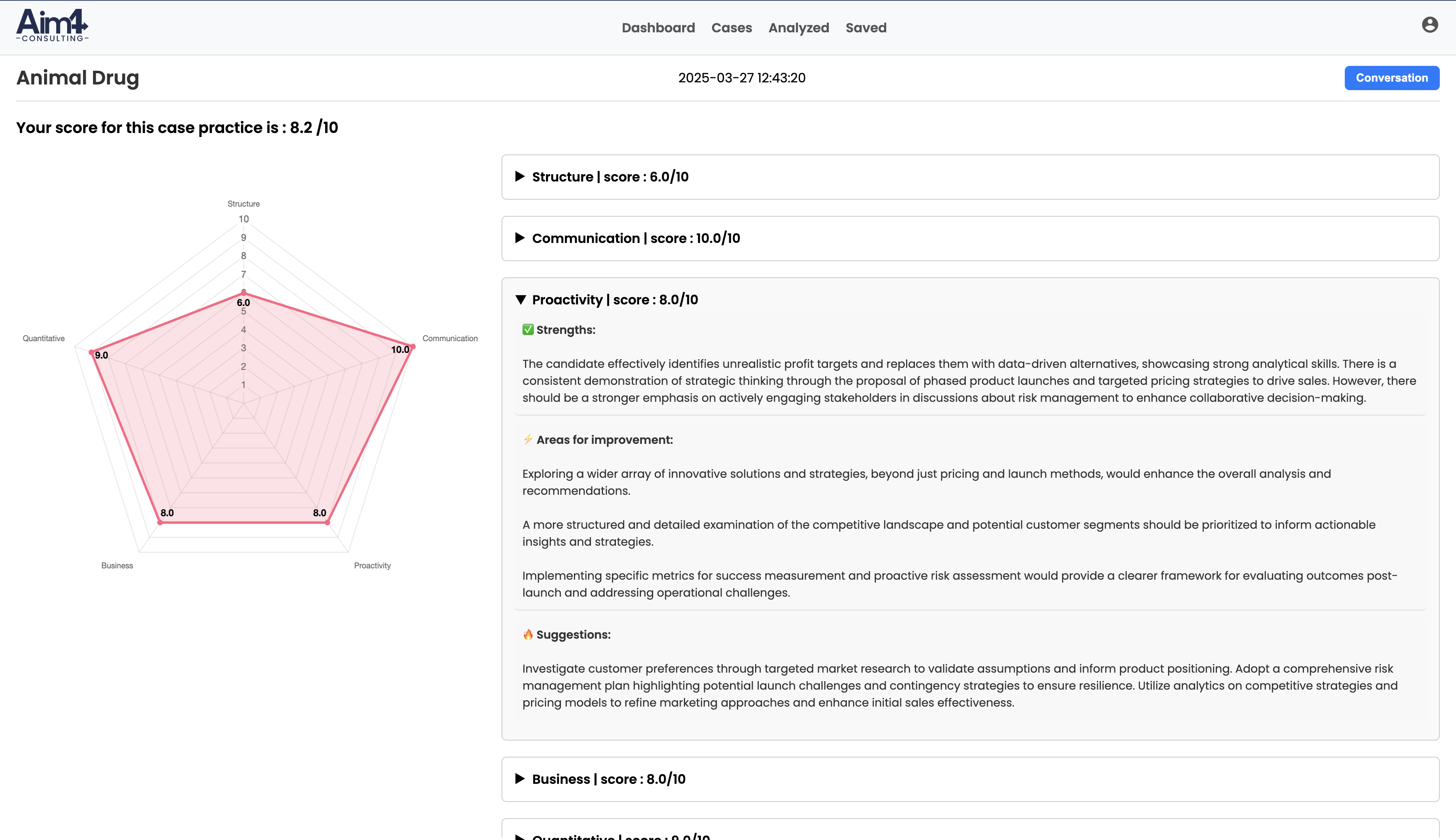Viewport: 1456px width, 840px height.
Task: Click the Aim4 Consulting logo
Action: 52,25
